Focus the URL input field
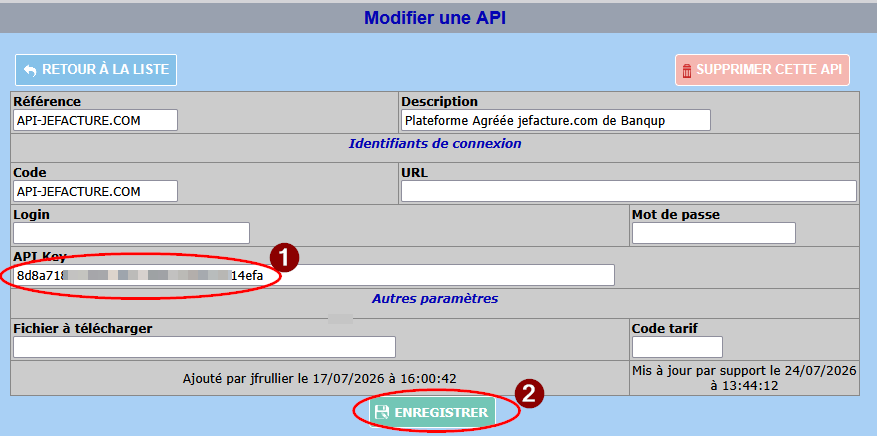 [629, 191]
